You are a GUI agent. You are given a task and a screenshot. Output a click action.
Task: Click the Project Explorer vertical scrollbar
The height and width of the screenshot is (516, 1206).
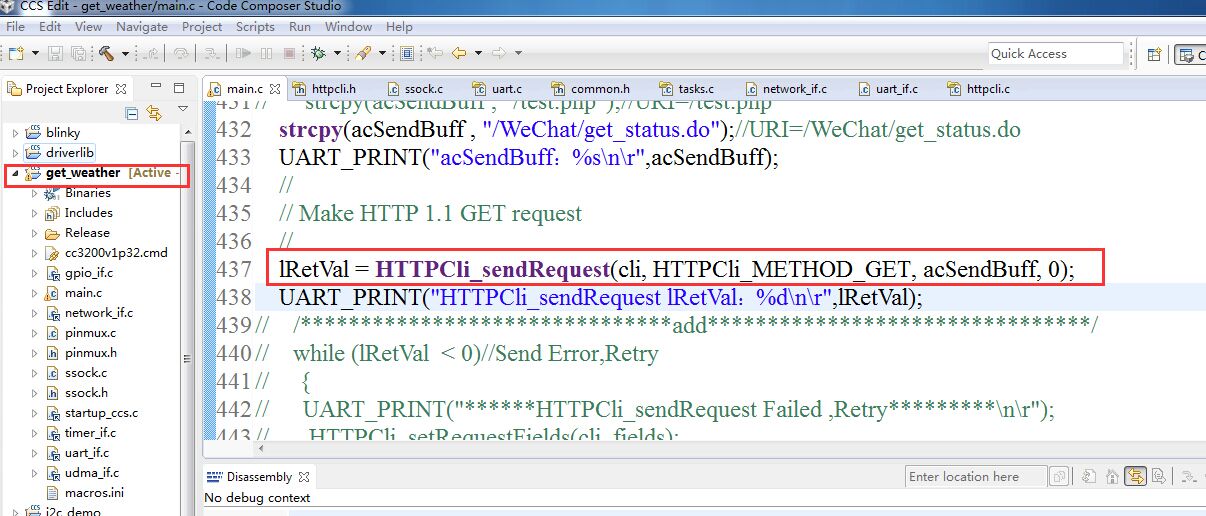pos(187,320)
